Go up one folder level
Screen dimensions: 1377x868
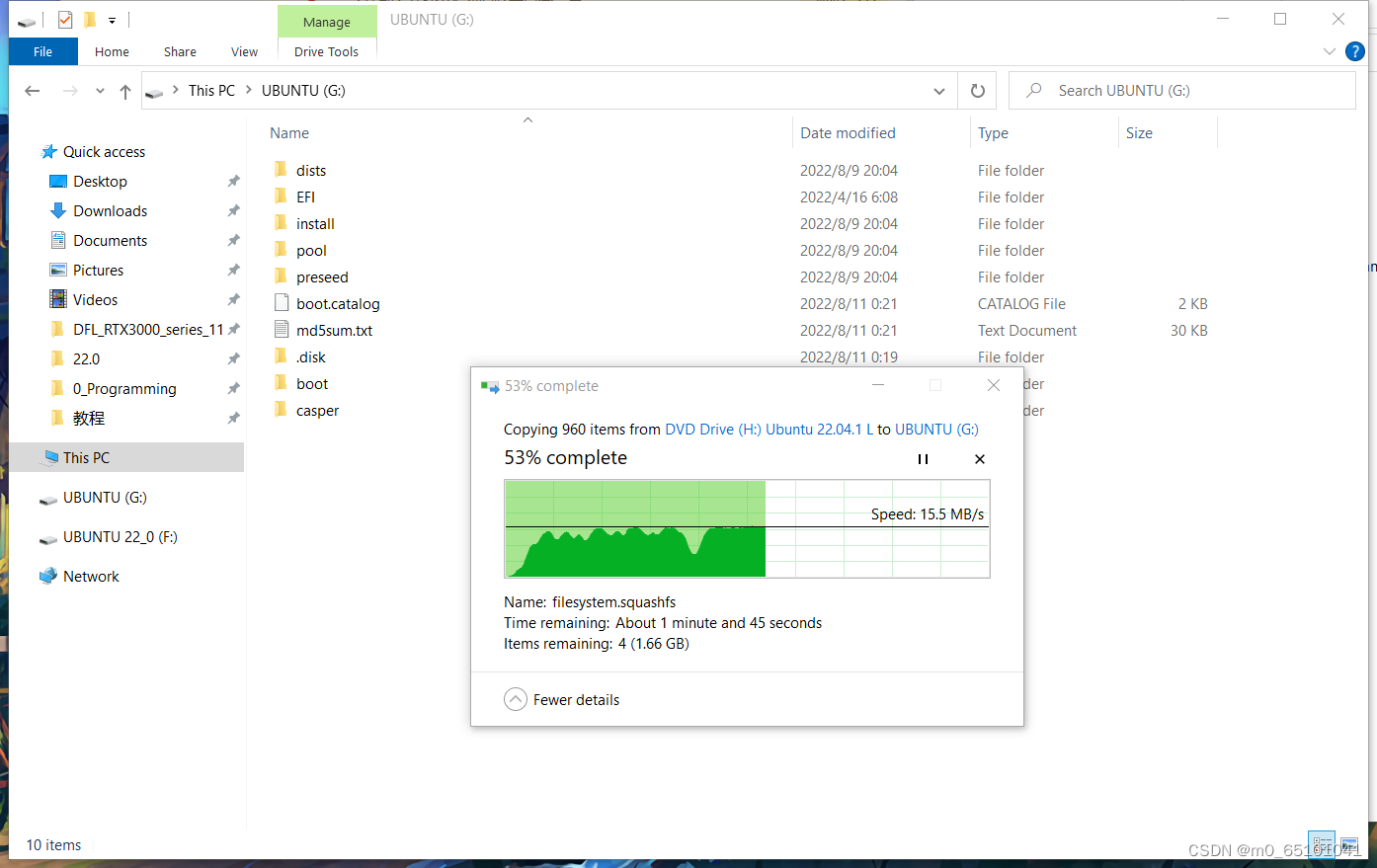[125, 91]
